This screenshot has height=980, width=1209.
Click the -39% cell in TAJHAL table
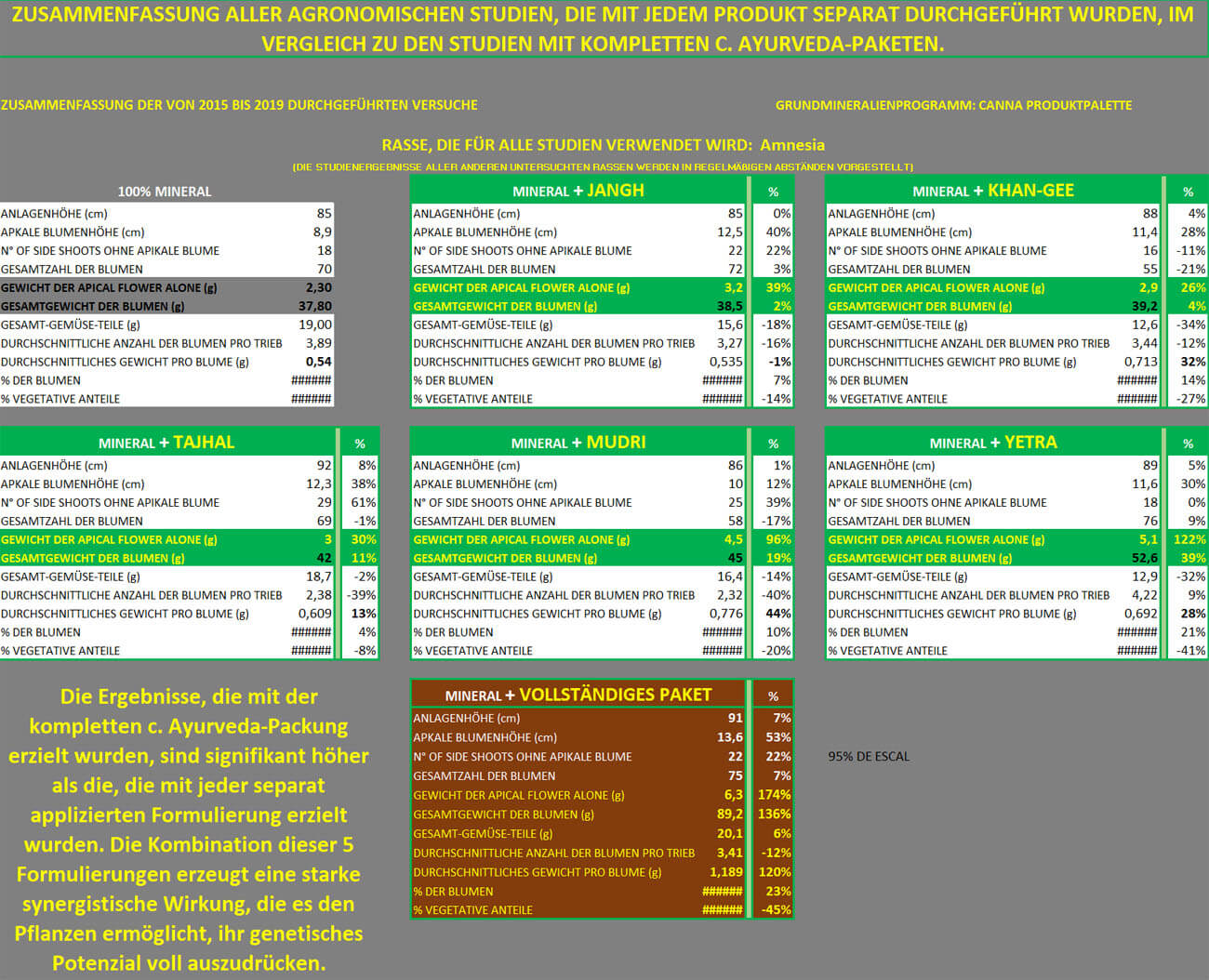click(362, 595)
